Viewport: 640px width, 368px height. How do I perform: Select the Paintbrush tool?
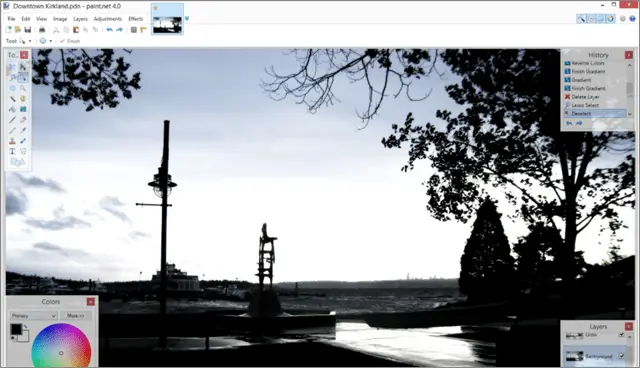click(12, 120)
